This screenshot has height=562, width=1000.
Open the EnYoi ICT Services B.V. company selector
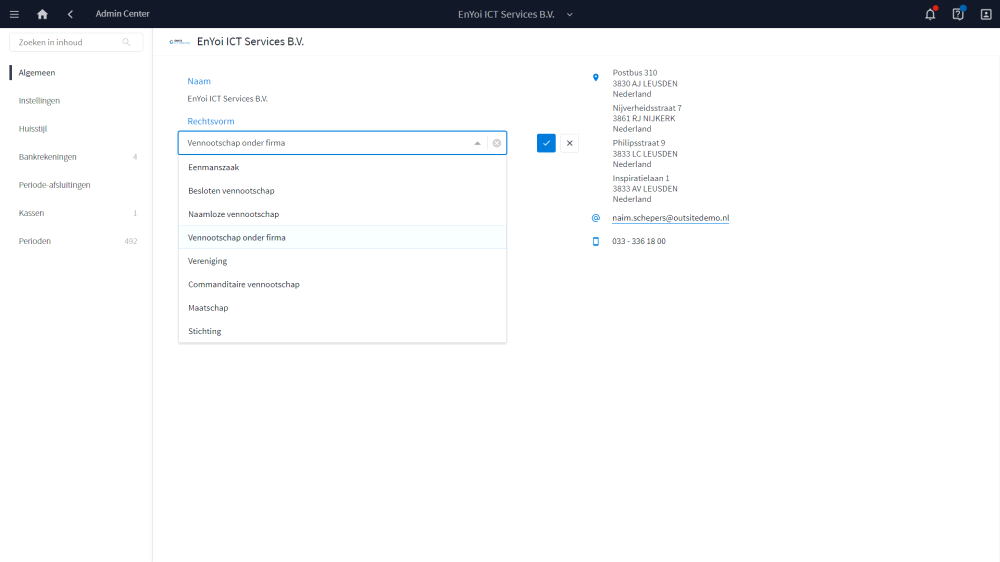tap(515, 14)
